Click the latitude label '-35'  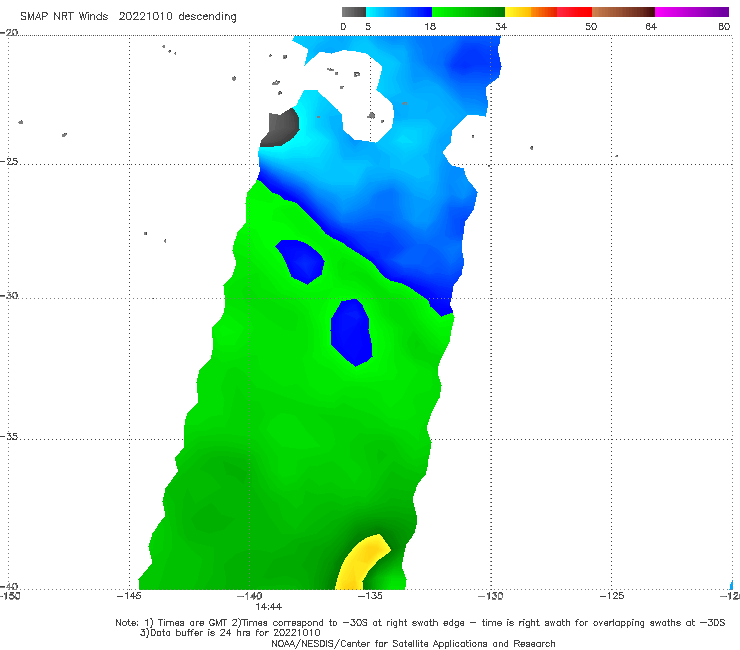click(x=9, y=437)
